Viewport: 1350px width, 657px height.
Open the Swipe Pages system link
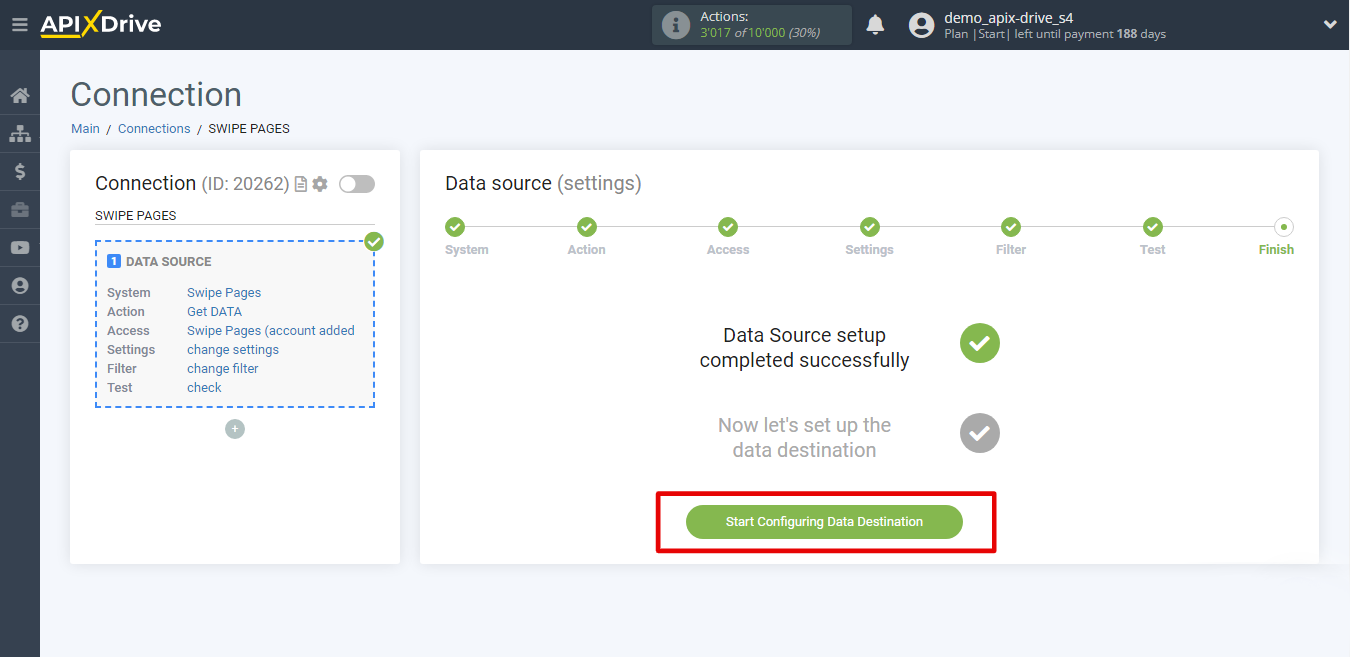pyautogui.click(x=224, y=293)
